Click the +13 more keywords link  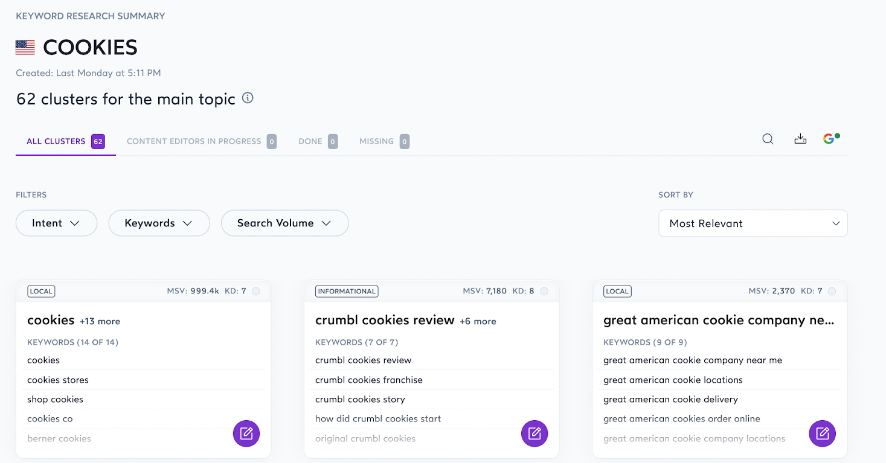100,321
